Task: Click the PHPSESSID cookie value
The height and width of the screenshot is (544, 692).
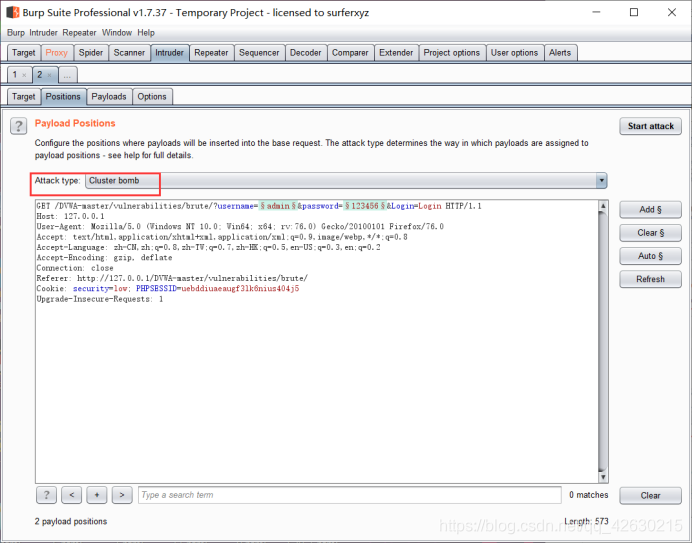Action: (240, 289)
